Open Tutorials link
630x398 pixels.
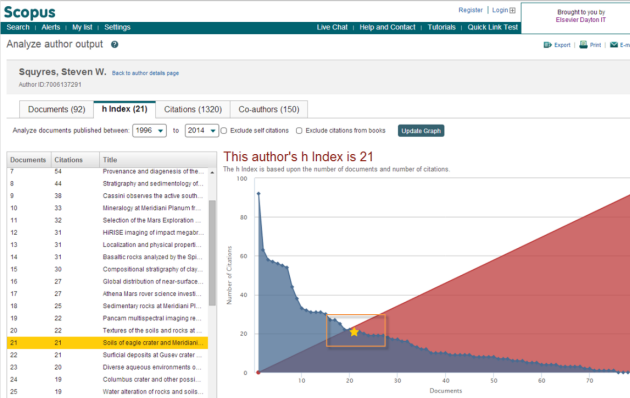(x=442, y=27)
